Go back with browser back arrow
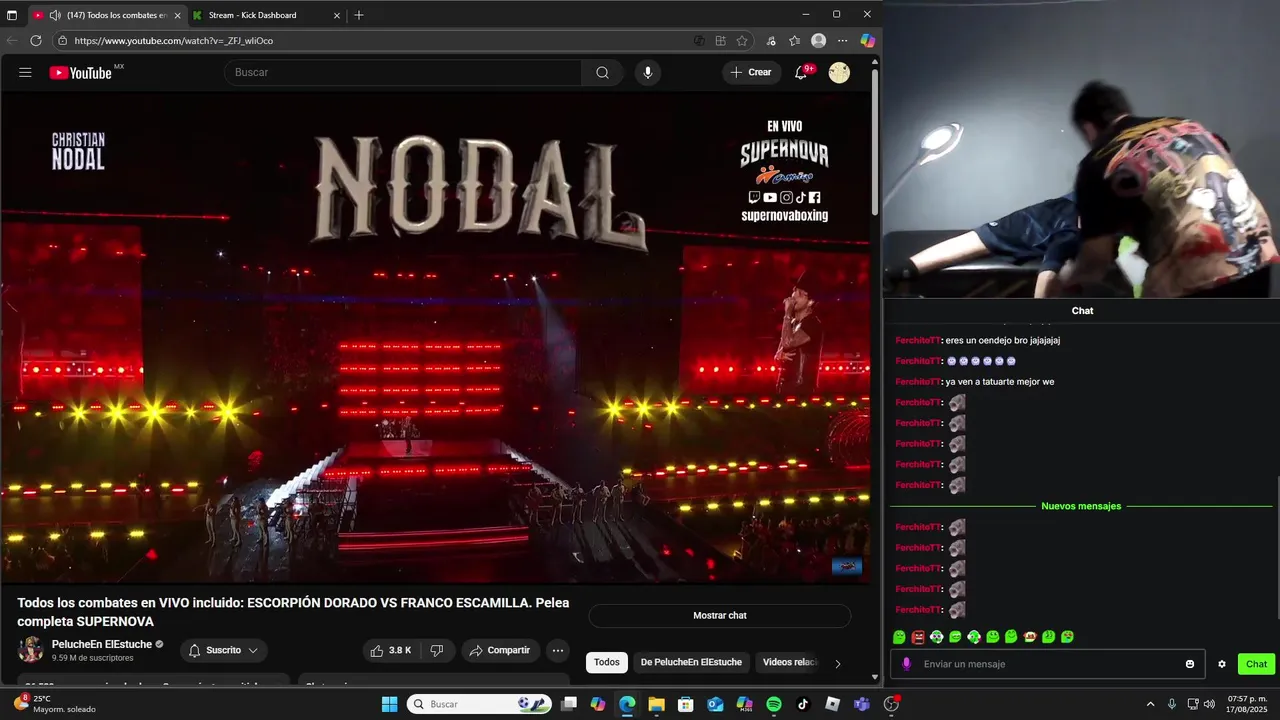The width and height of the screenshot is (1280, 720). [12, 40]
